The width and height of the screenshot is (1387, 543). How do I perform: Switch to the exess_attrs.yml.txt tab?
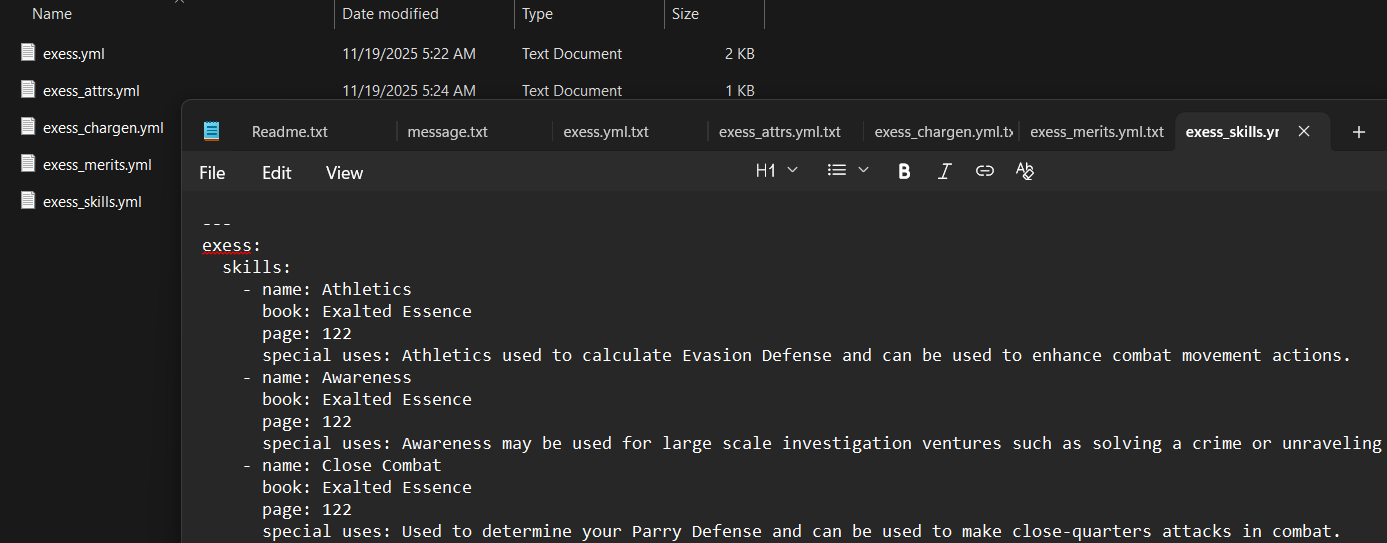[x=779, y=132]
